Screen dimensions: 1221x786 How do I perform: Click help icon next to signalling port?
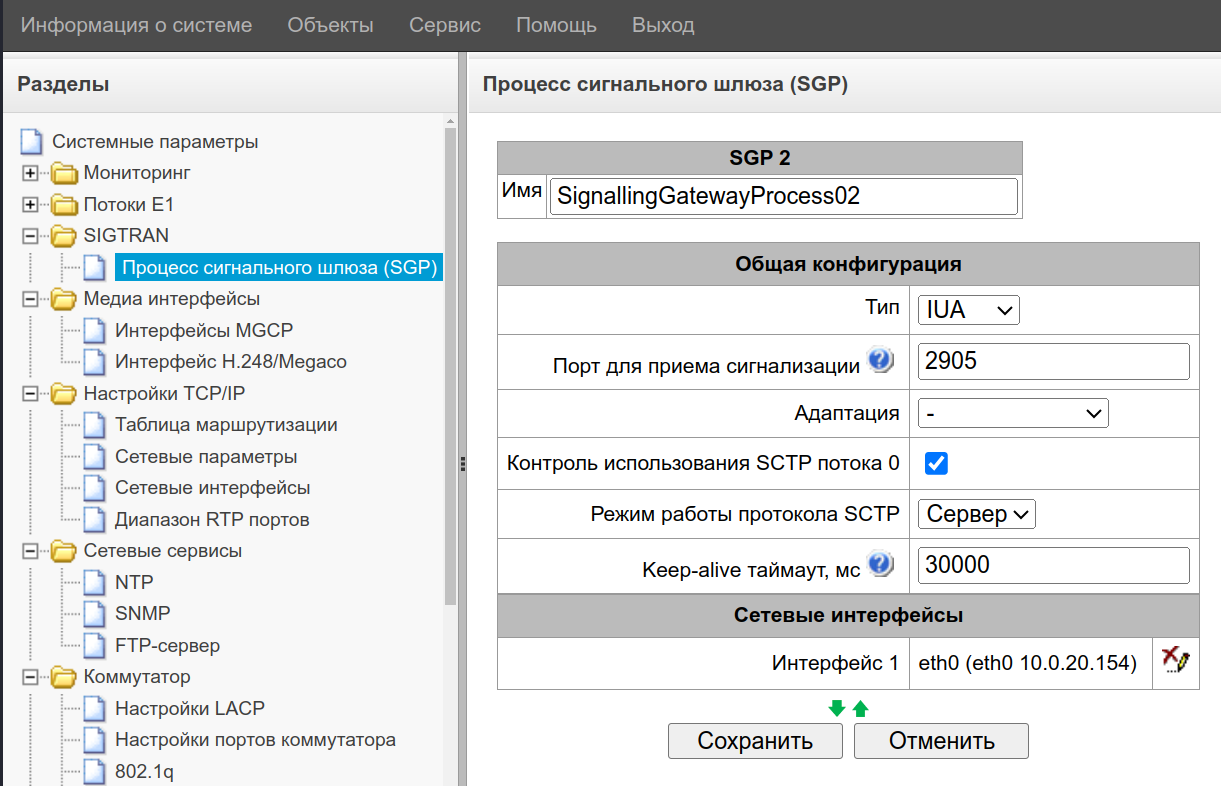coord(880,361)
